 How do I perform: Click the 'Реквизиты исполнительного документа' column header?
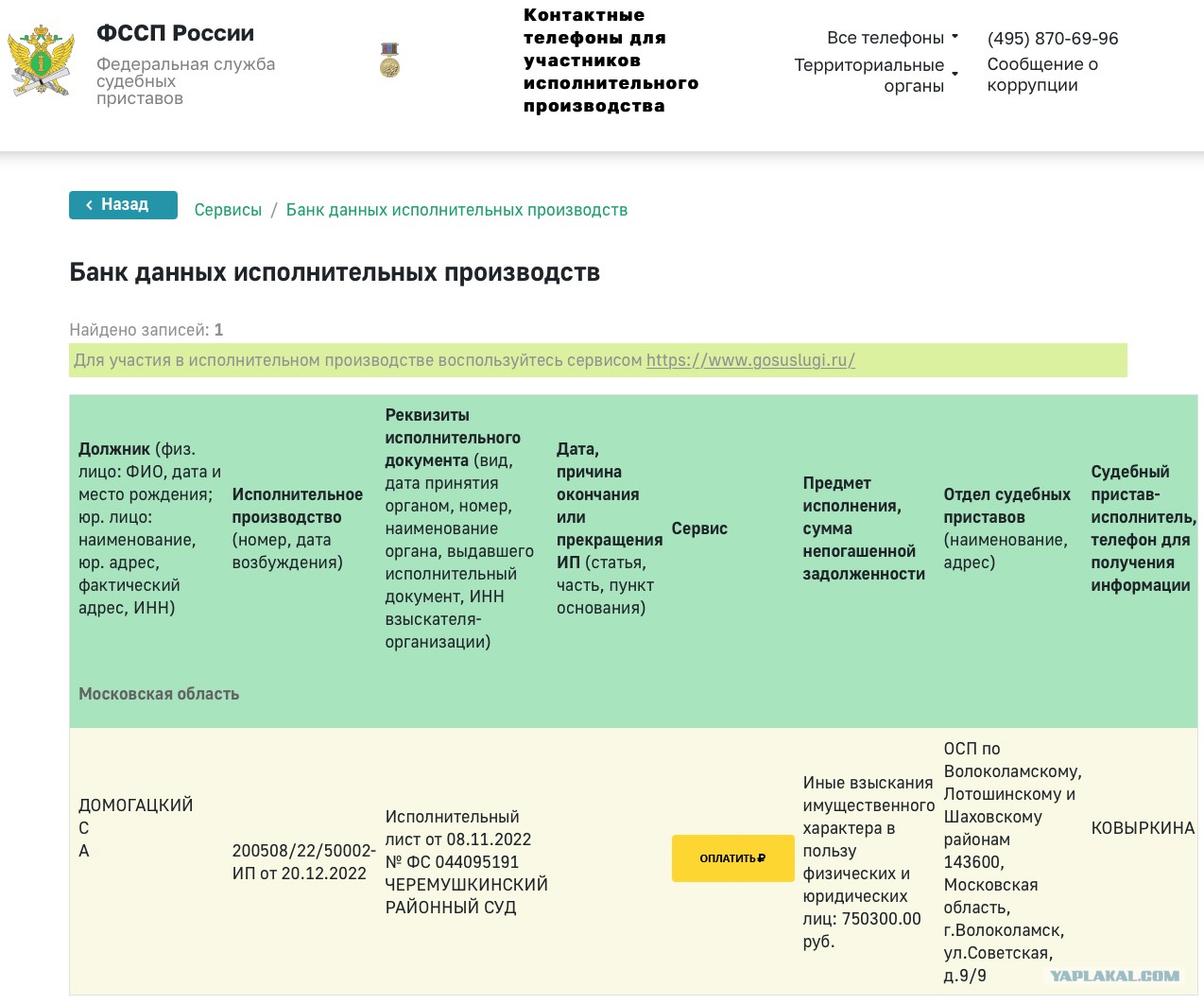click(459, 528)
